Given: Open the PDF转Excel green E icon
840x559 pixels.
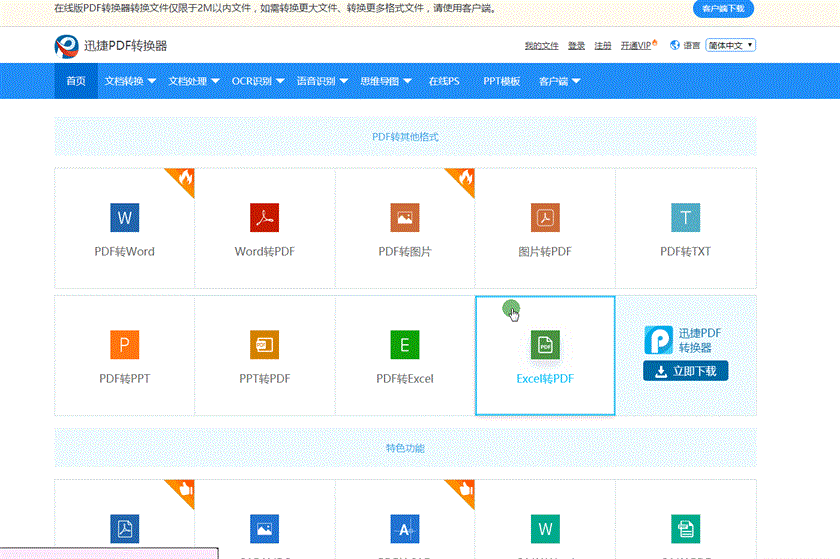Looking at the screenshot, I should click(x=405, y=346).
